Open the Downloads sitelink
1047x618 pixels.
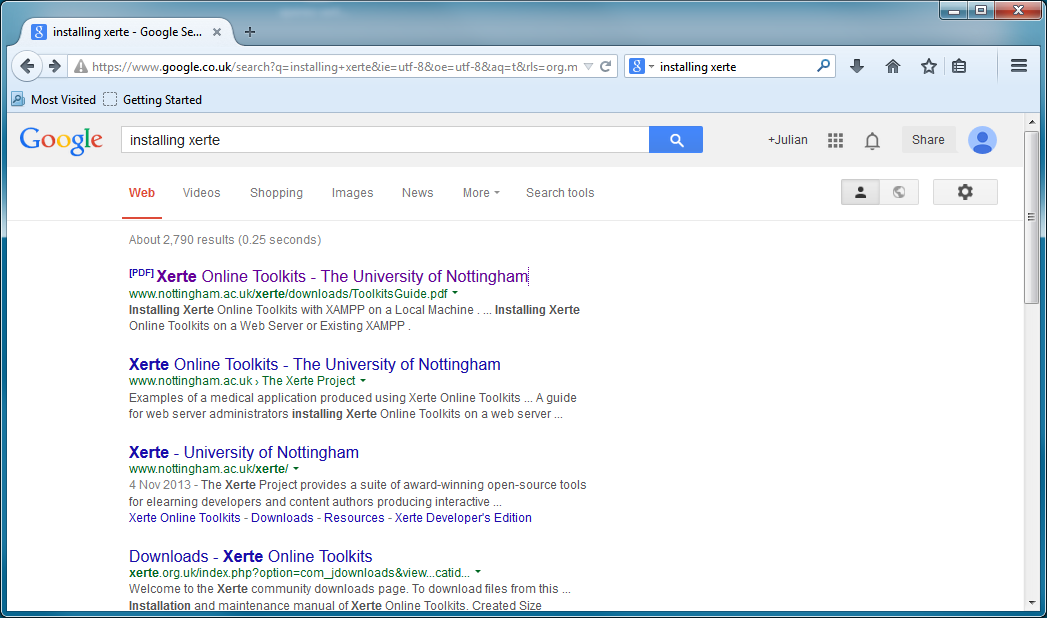(282, 518)
